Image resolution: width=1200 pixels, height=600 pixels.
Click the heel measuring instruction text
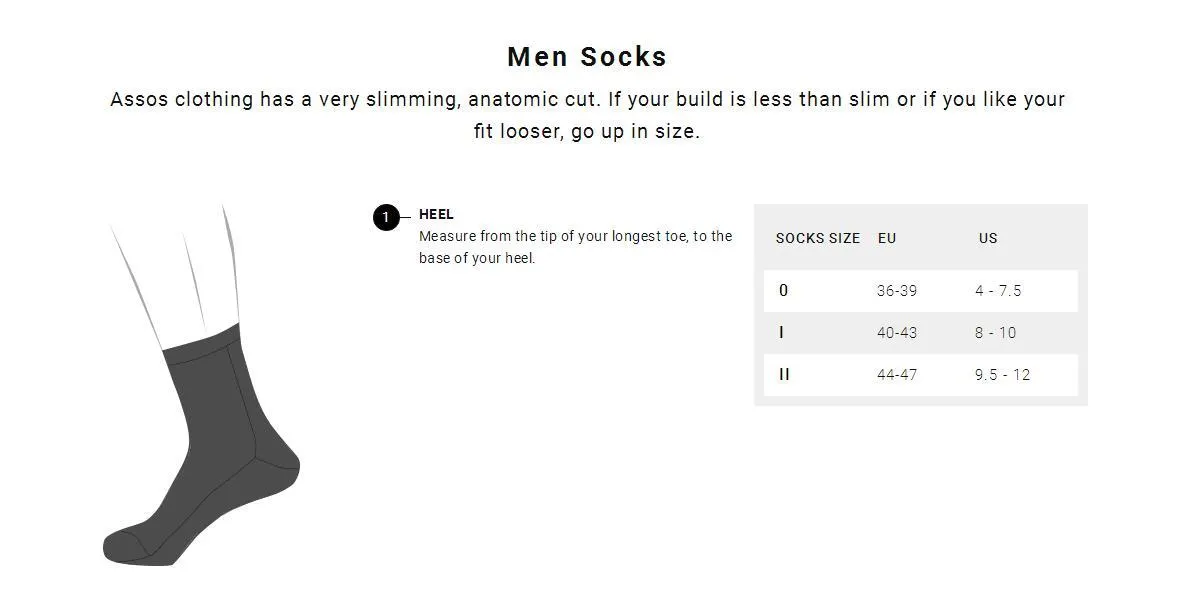click(x=575, y=247)
